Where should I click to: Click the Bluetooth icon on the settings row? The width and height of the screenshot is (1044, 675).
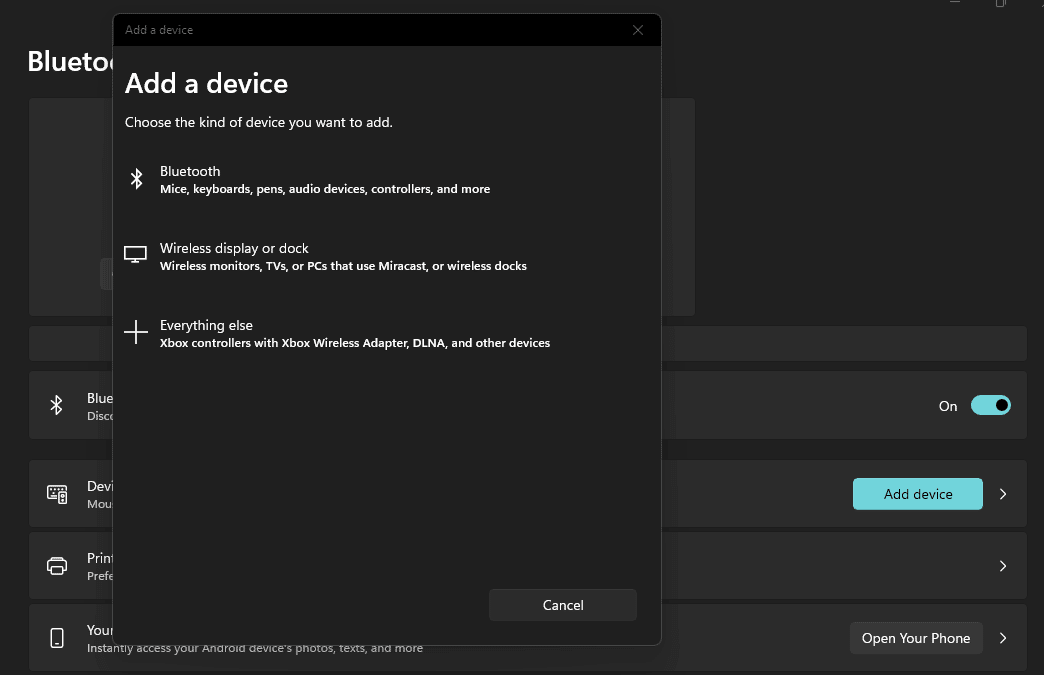[x=57, y=405]
